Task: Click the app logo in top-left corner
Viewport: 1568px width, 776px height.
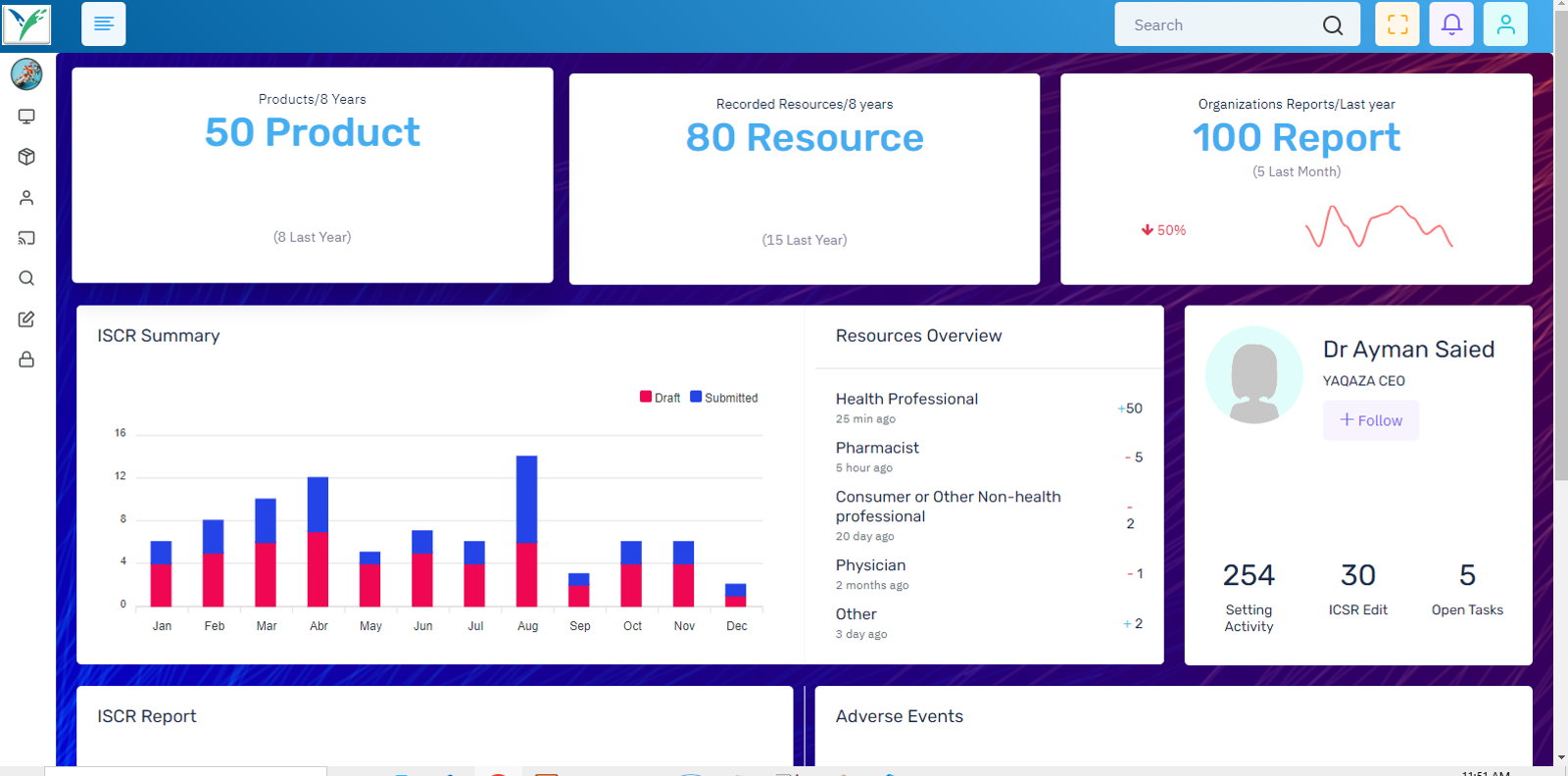Action: click(x=26, y=24)
